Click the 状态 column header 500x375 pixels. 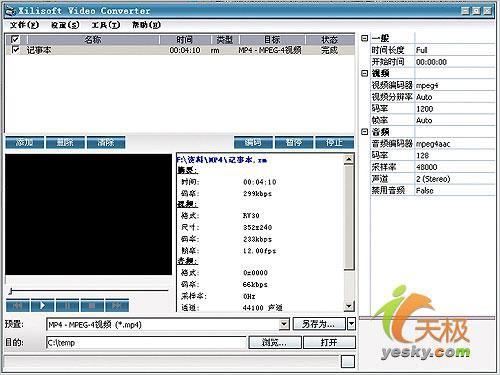coord(329,40)
